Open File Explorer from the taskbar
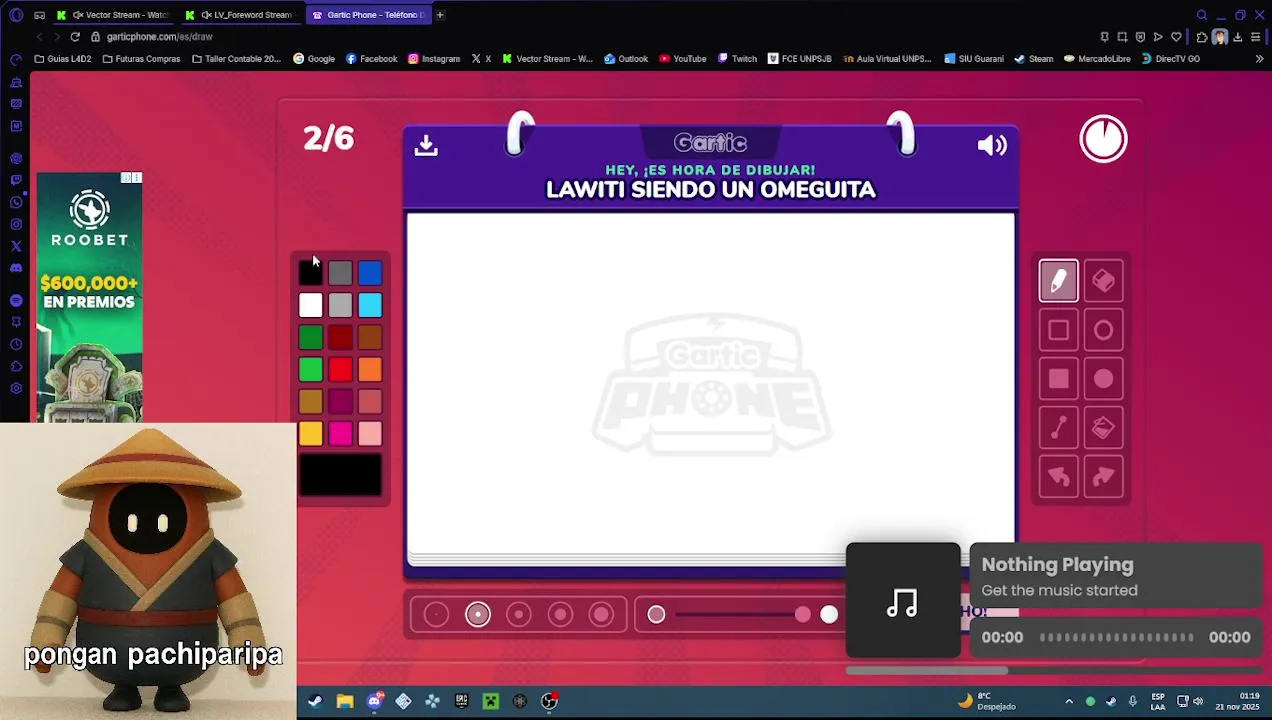Screen dimensions: 1272x720 (x=344, y=701)
